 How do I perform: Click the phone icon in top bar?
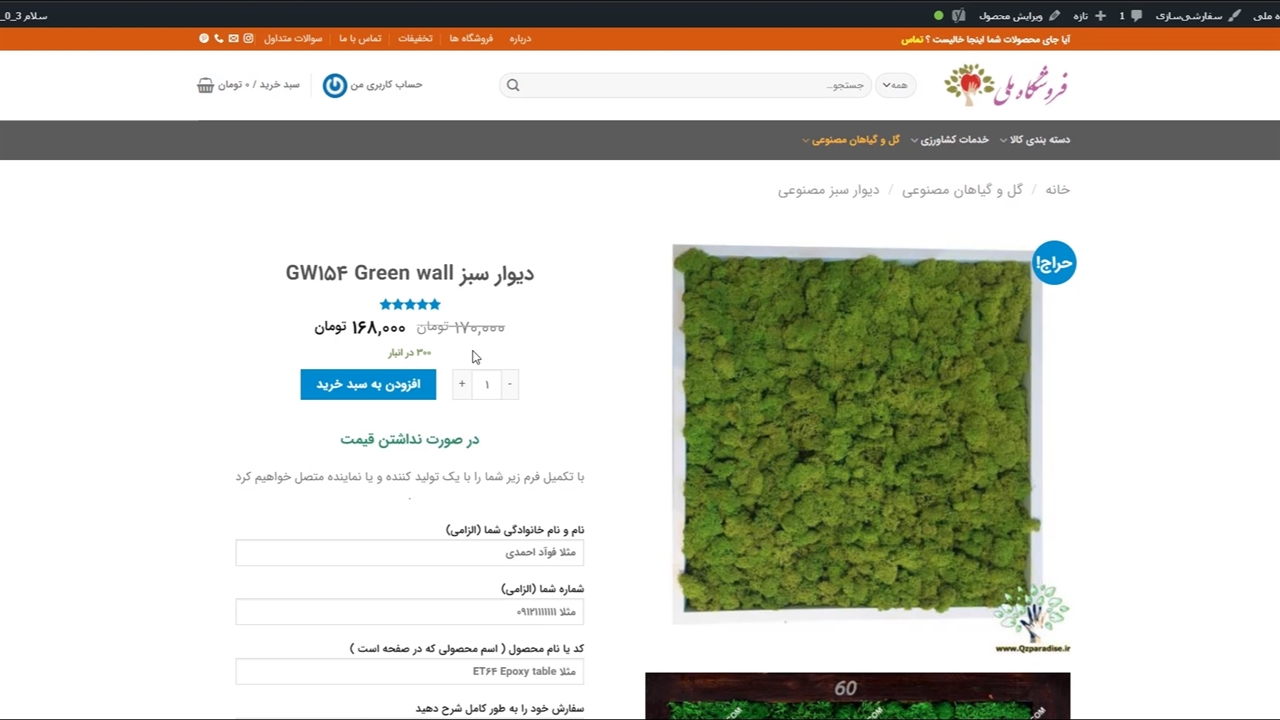[218, 39]
